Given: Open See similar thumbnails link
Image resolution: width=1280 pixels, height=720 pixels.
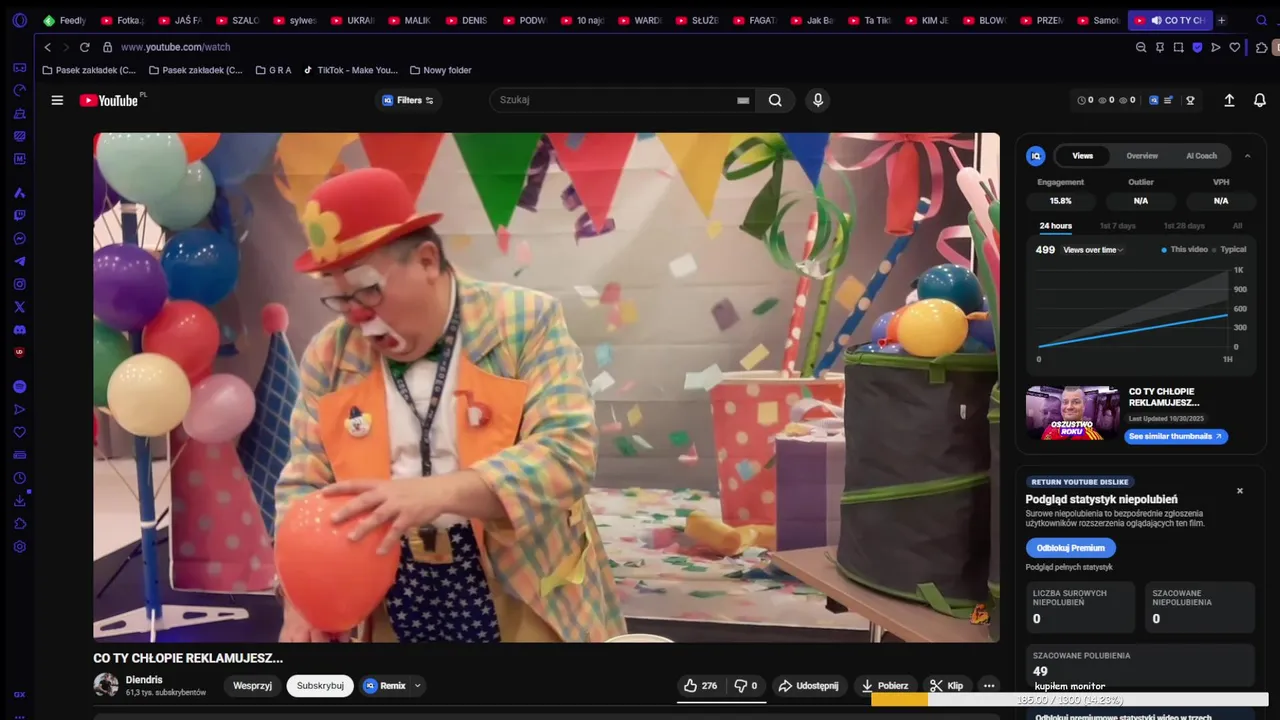Looking at the screenshot, I should [1176, 437].
